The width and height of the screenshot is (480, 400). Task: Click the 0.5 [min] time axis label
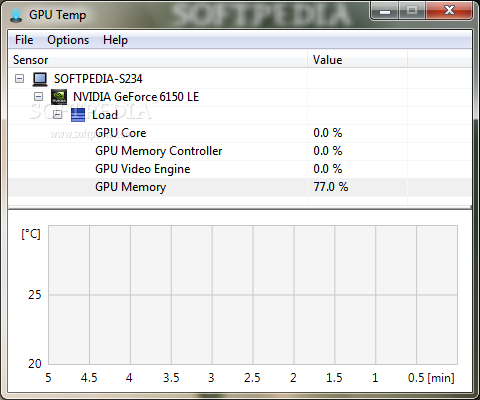coord(431,378)
